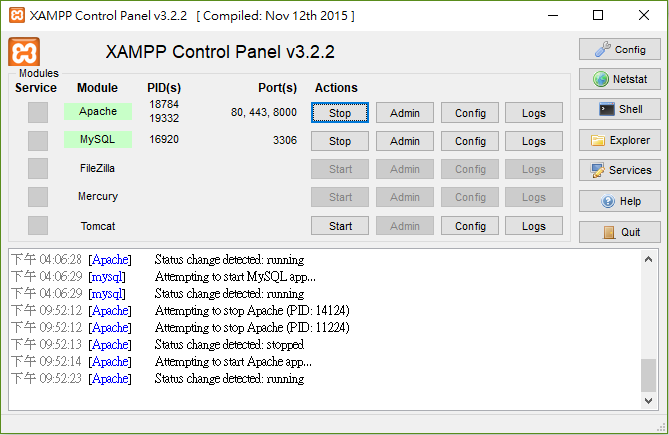This screenshot has height=435, width=669.
Task: Toggle the MySQL service checkbox
Action: (38, 141)
